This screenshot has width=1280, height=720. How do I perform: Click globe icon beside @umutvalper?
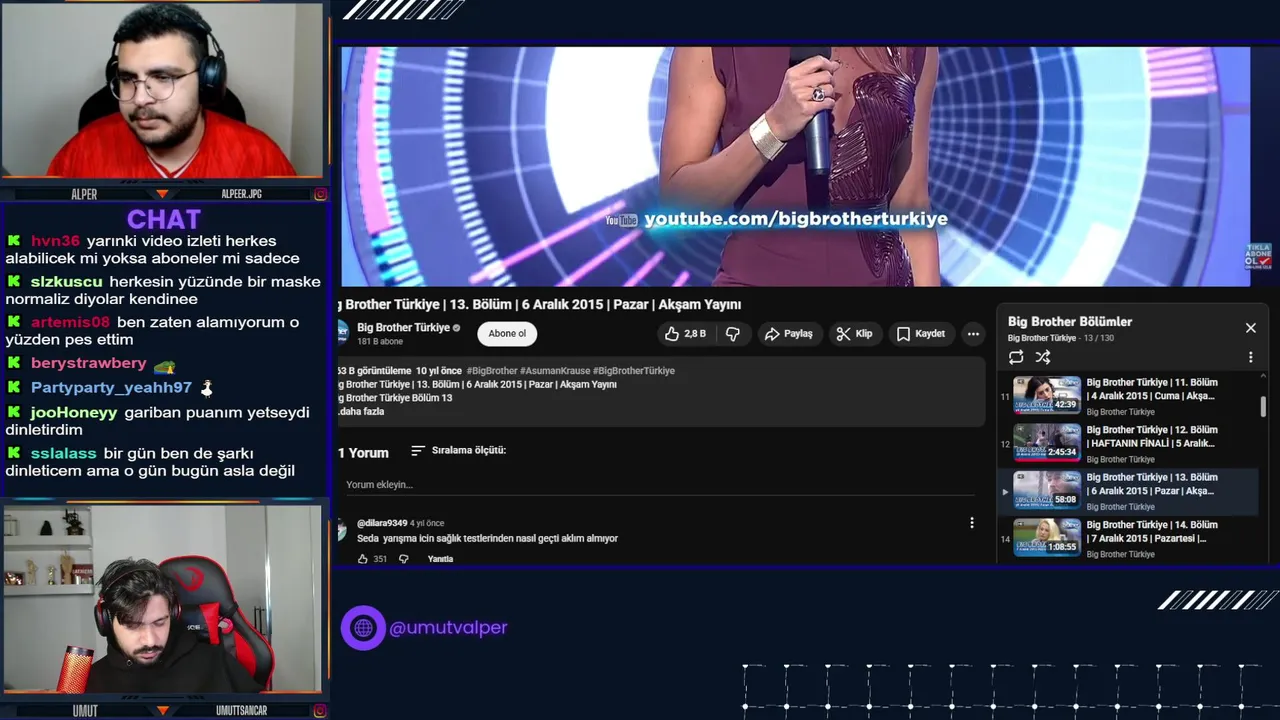[x=363, y=628]
